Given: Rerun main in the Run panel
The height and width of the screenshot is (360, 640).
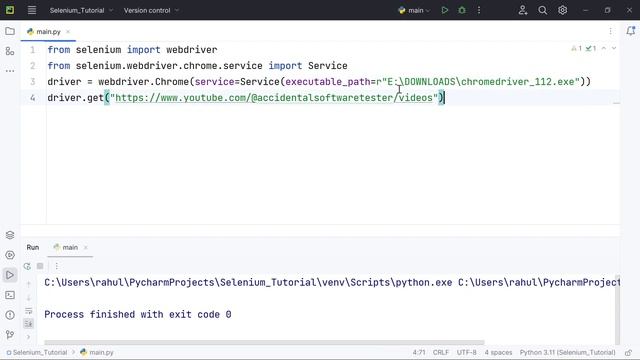Looking at the screenshot, I should click(27, 266).
